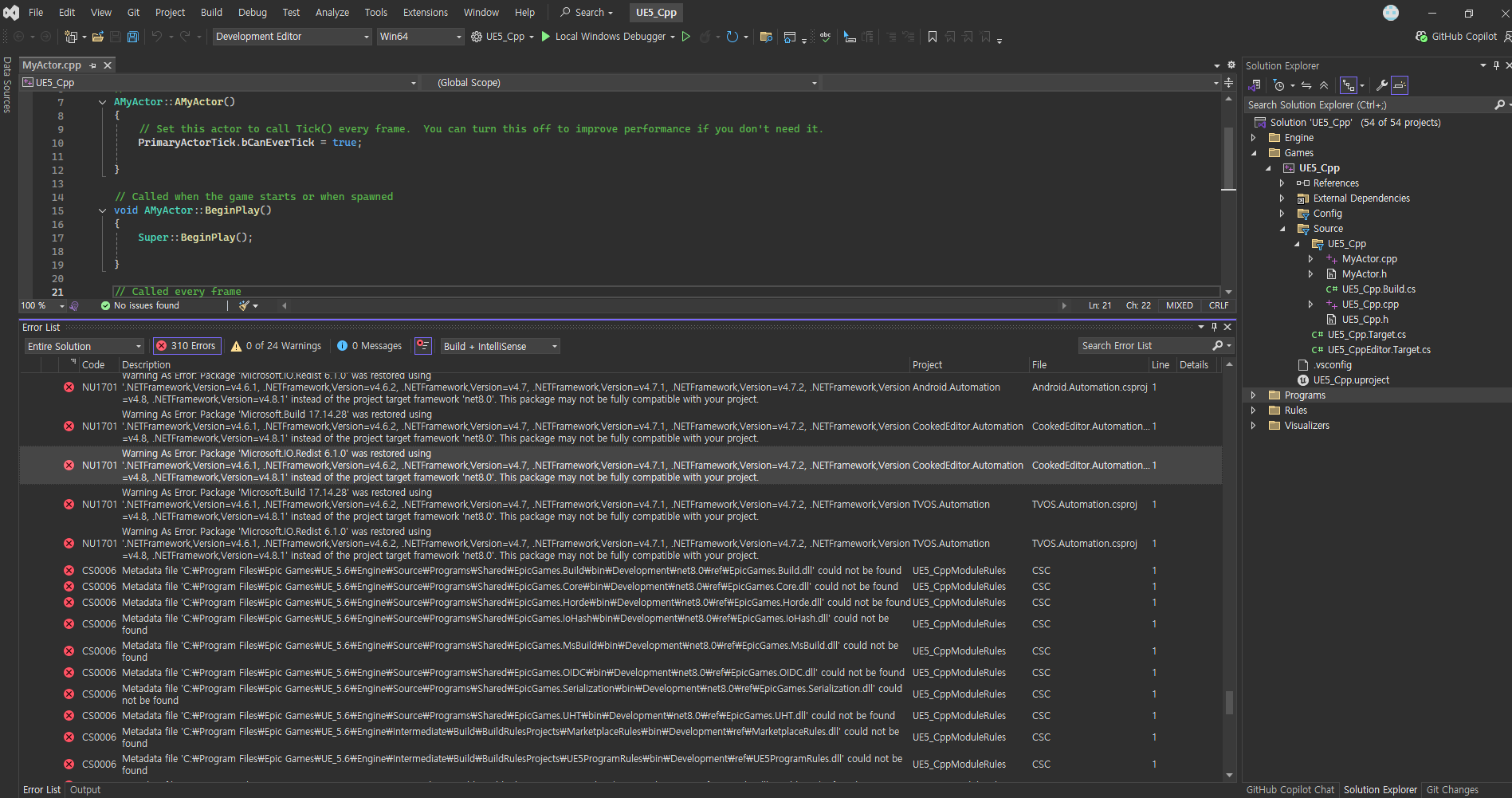Toggle the 0 Messages filter
The image size is (1512, 798).
pos(369,346)
